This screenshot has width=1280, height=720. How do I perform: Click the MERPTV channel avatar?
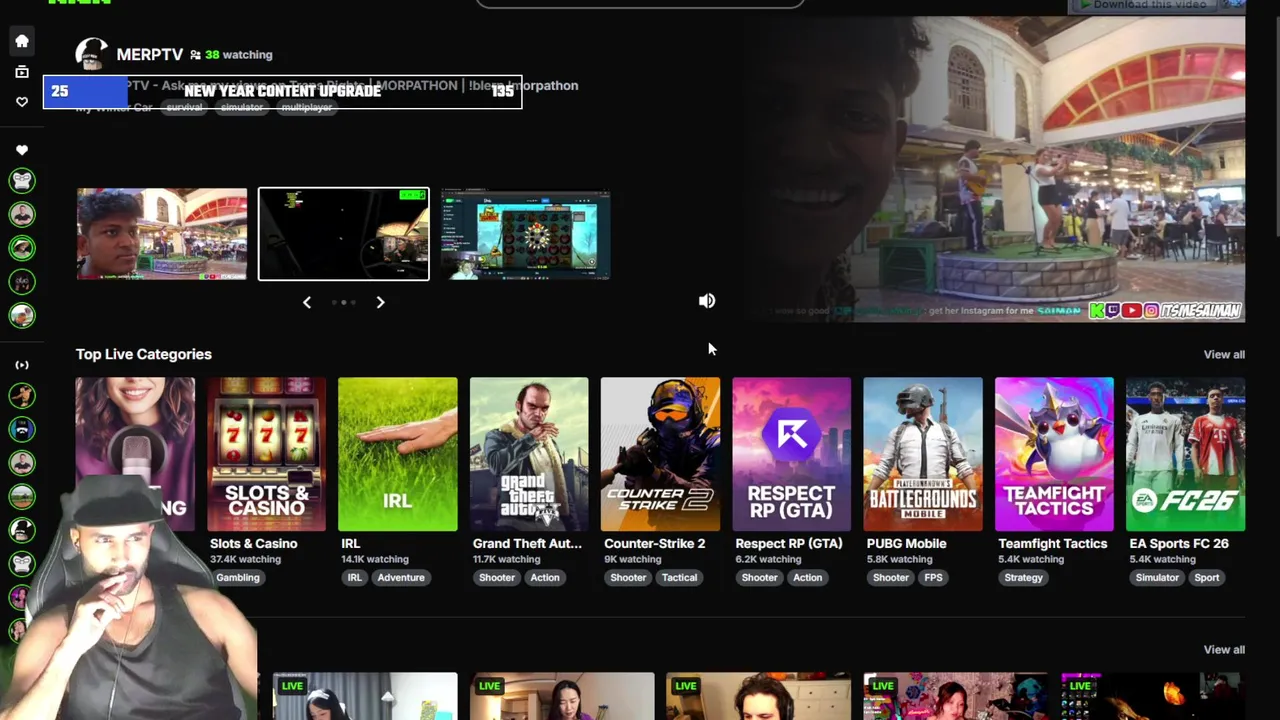[x=91, y=55]
